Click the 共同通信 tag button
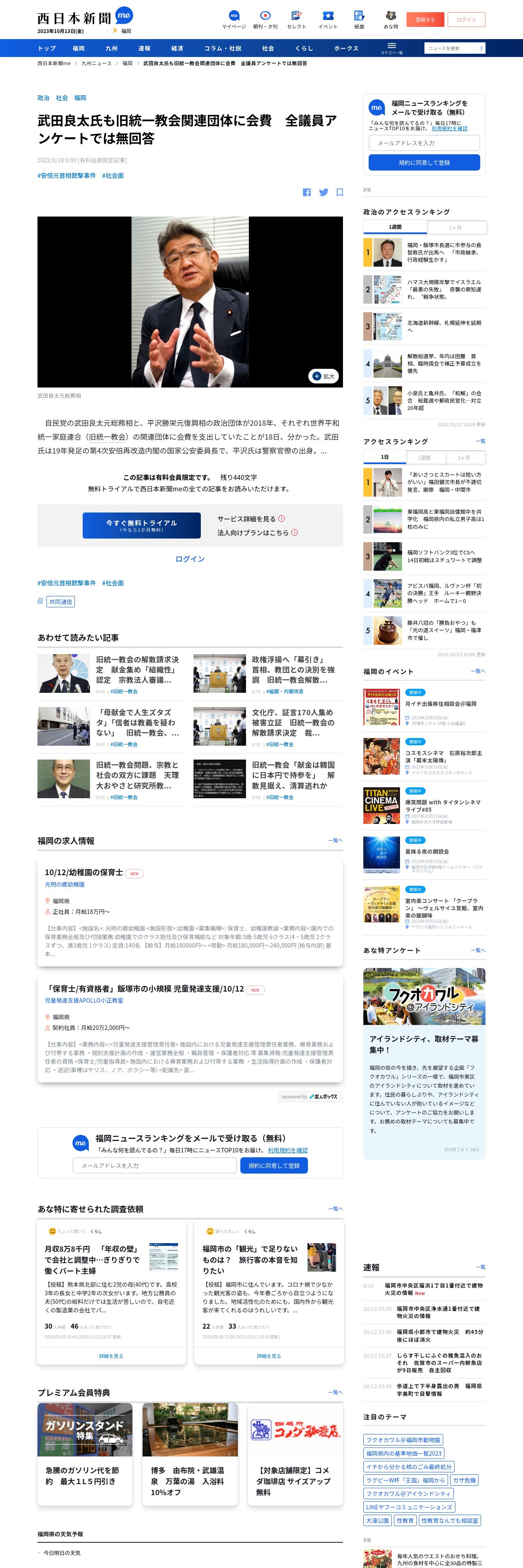523x1568 pixels. point(60,601)
